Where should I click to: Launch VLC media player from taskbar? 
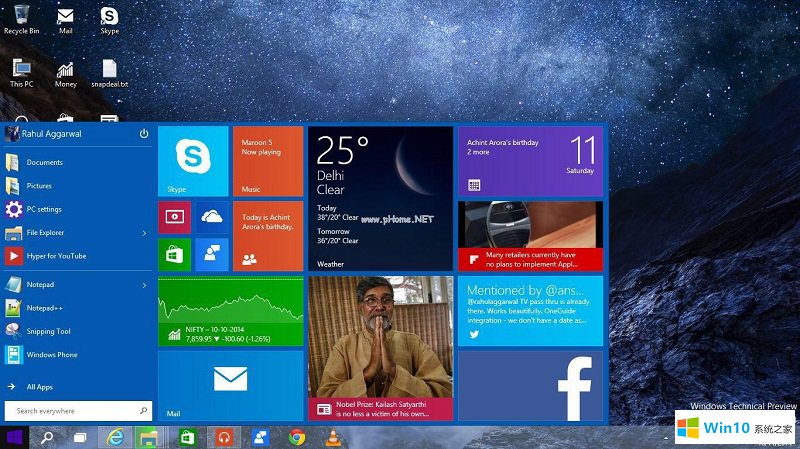(x=333, y=437)
